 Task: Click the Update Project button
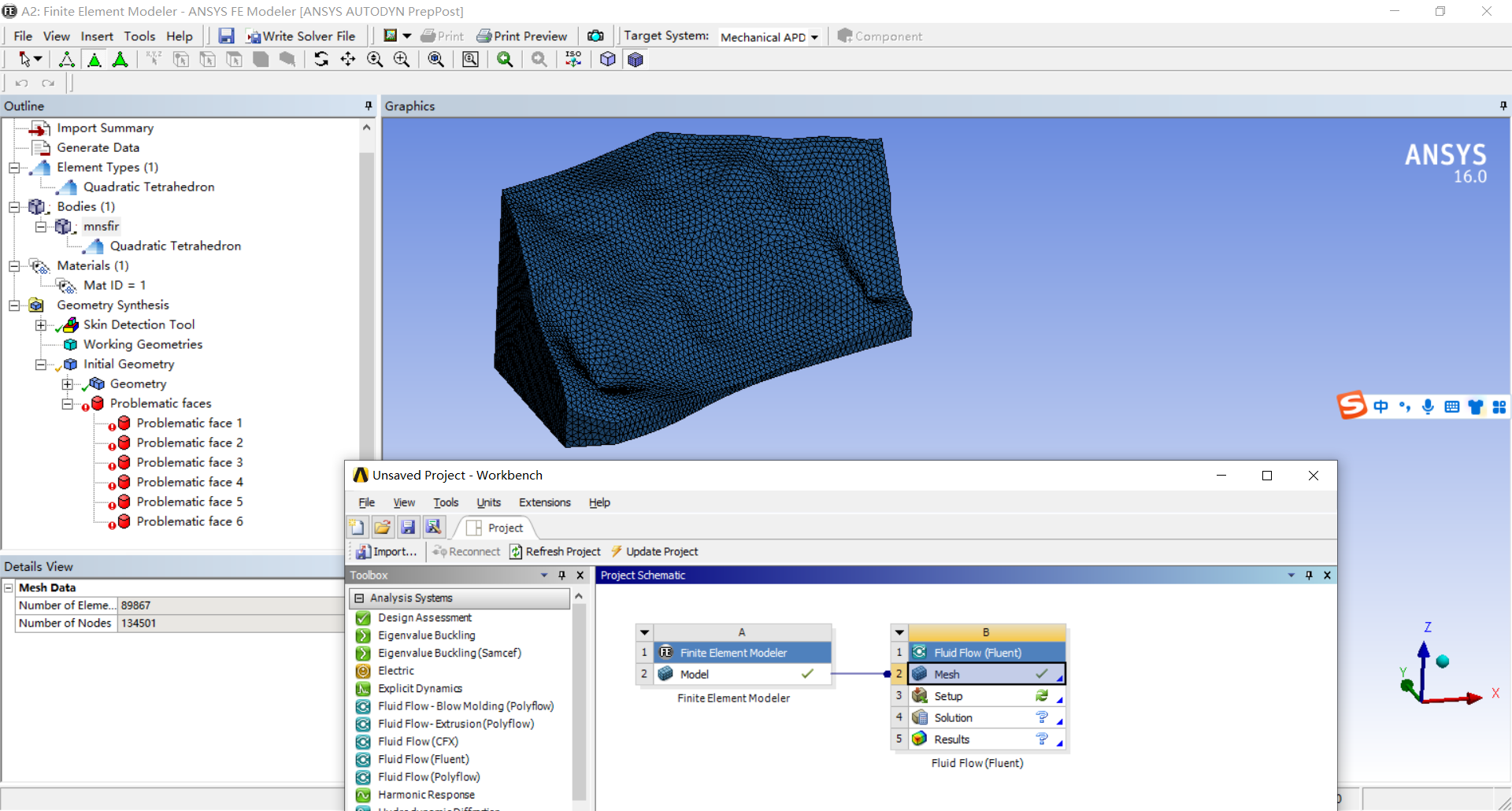[x=654, y=552]
